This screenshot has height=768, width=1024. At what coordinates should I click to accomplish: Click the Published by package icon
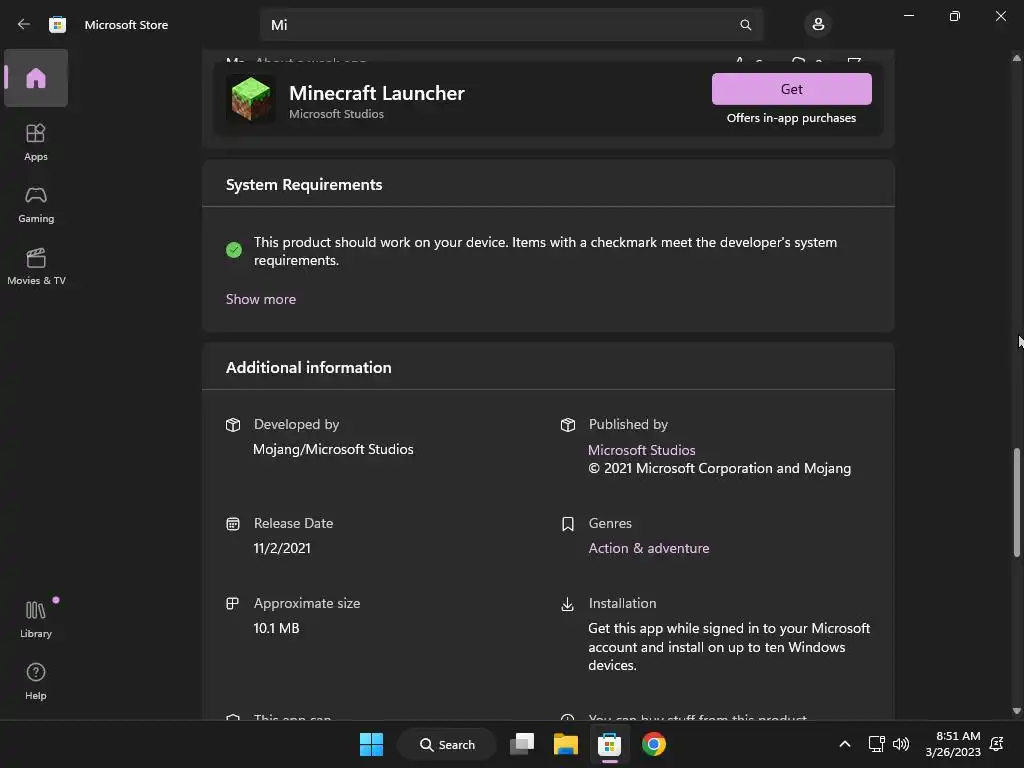click(568, 424)
